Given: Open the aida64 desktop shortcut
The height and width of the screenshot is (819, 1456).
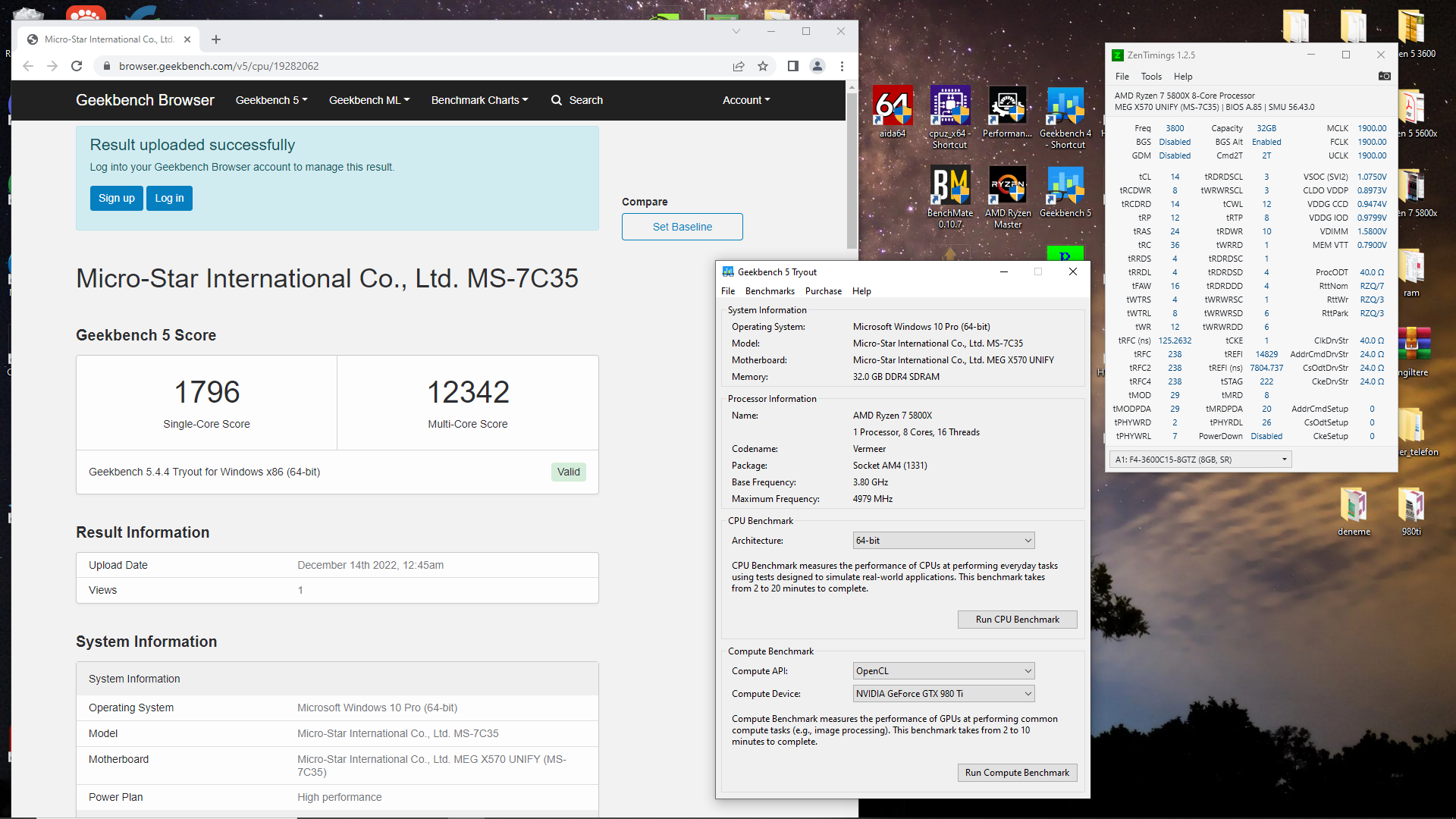Looking at the screenshot, I should 893,111.
